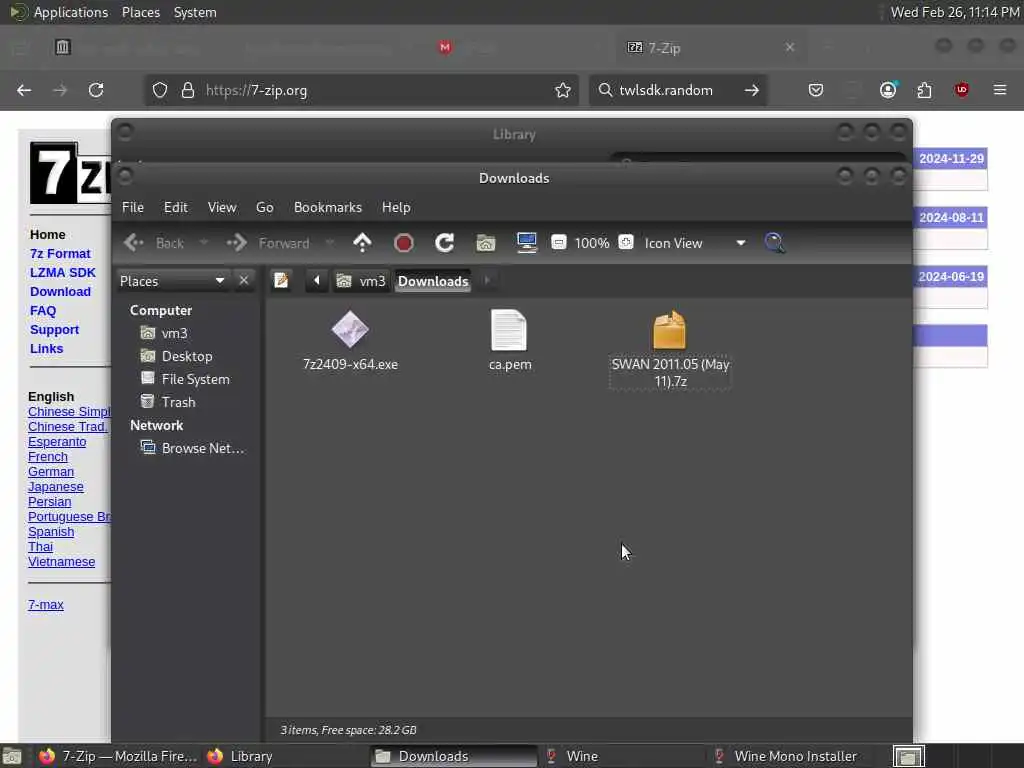1024x768 pixels.
Task: Open the Computer toolbar icon
Action: [x=526, y=243]
